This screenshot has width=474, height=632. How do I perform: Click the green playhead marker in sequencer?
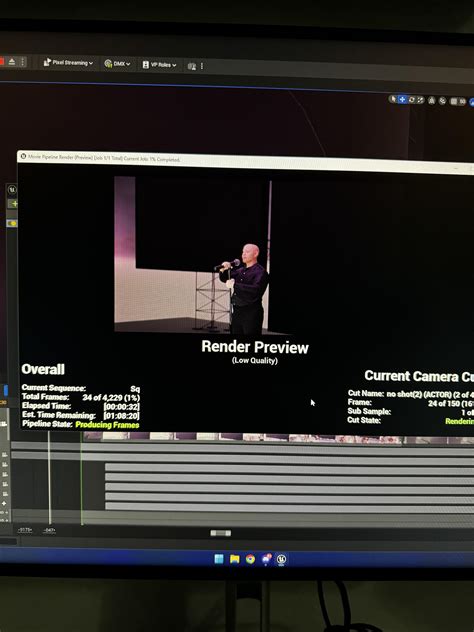81,478
